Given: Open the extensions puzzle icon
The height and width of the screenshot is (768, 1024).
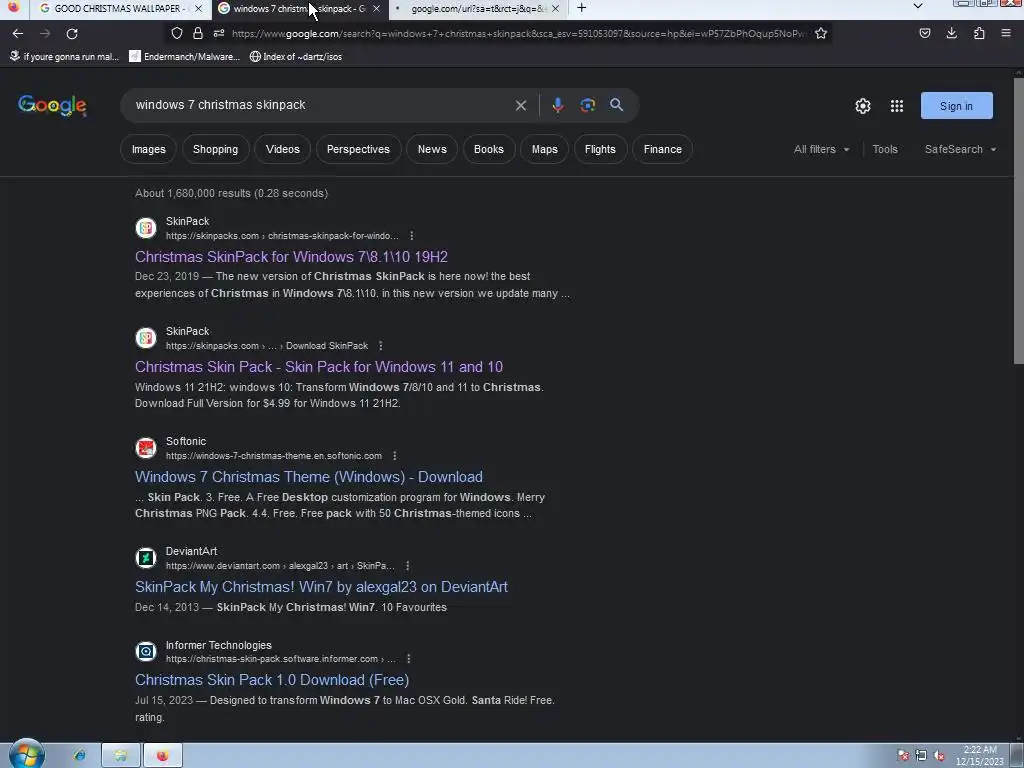Looking at the screenshot, I should pyautogui.click(x=979, y=33).
